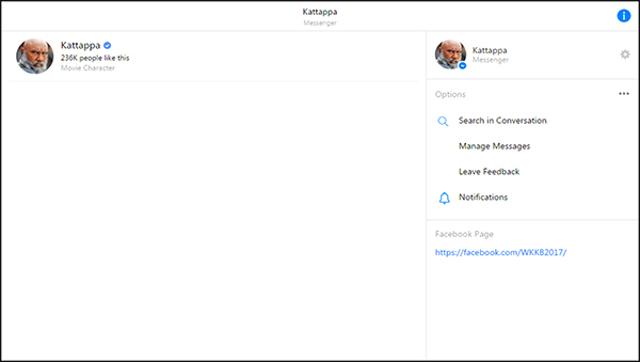640x362 pixels.
Task: Click "236K people like this" text
Action: 95,58
